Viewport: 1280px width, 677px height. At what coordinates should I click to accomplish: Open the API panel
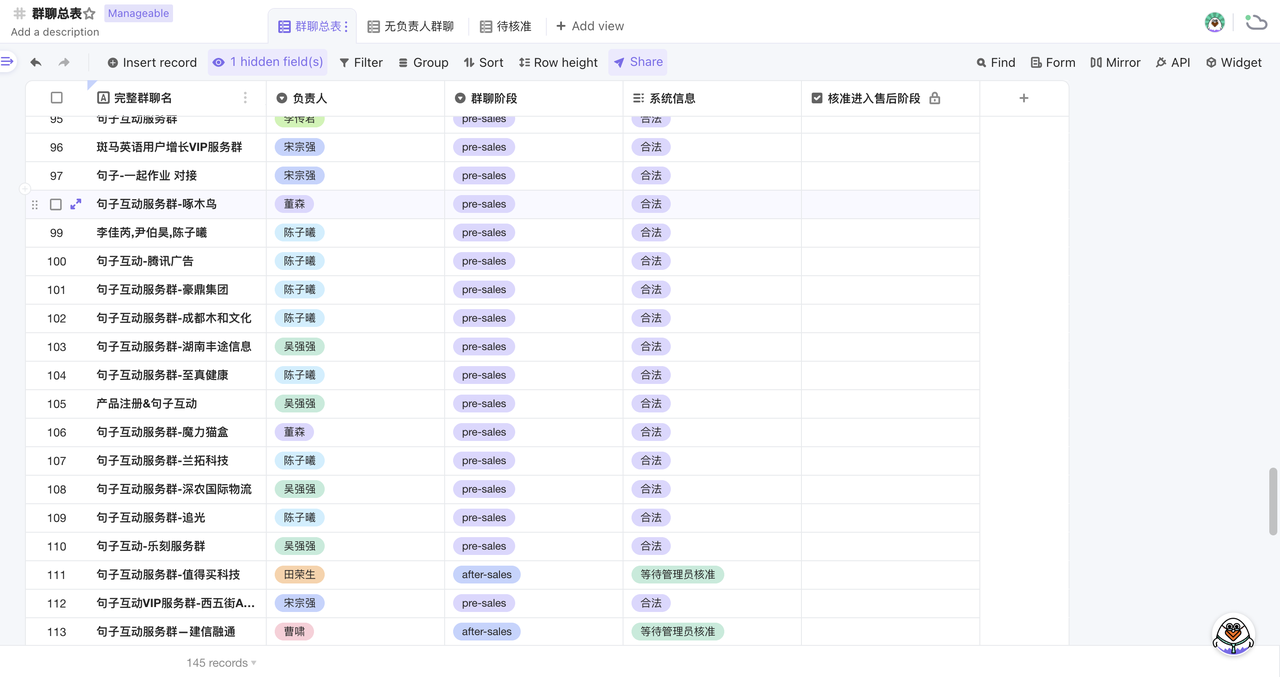(x=1172, y=62)
